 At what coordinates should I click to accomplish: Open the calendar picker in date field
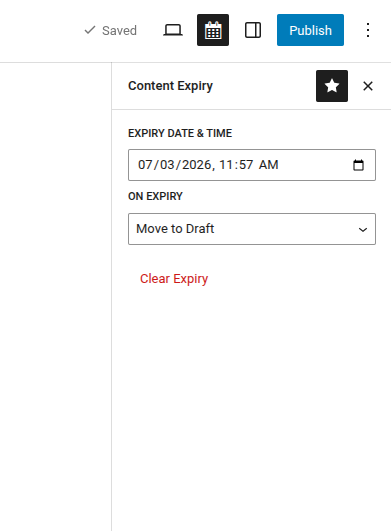click(x=359, y=165)
